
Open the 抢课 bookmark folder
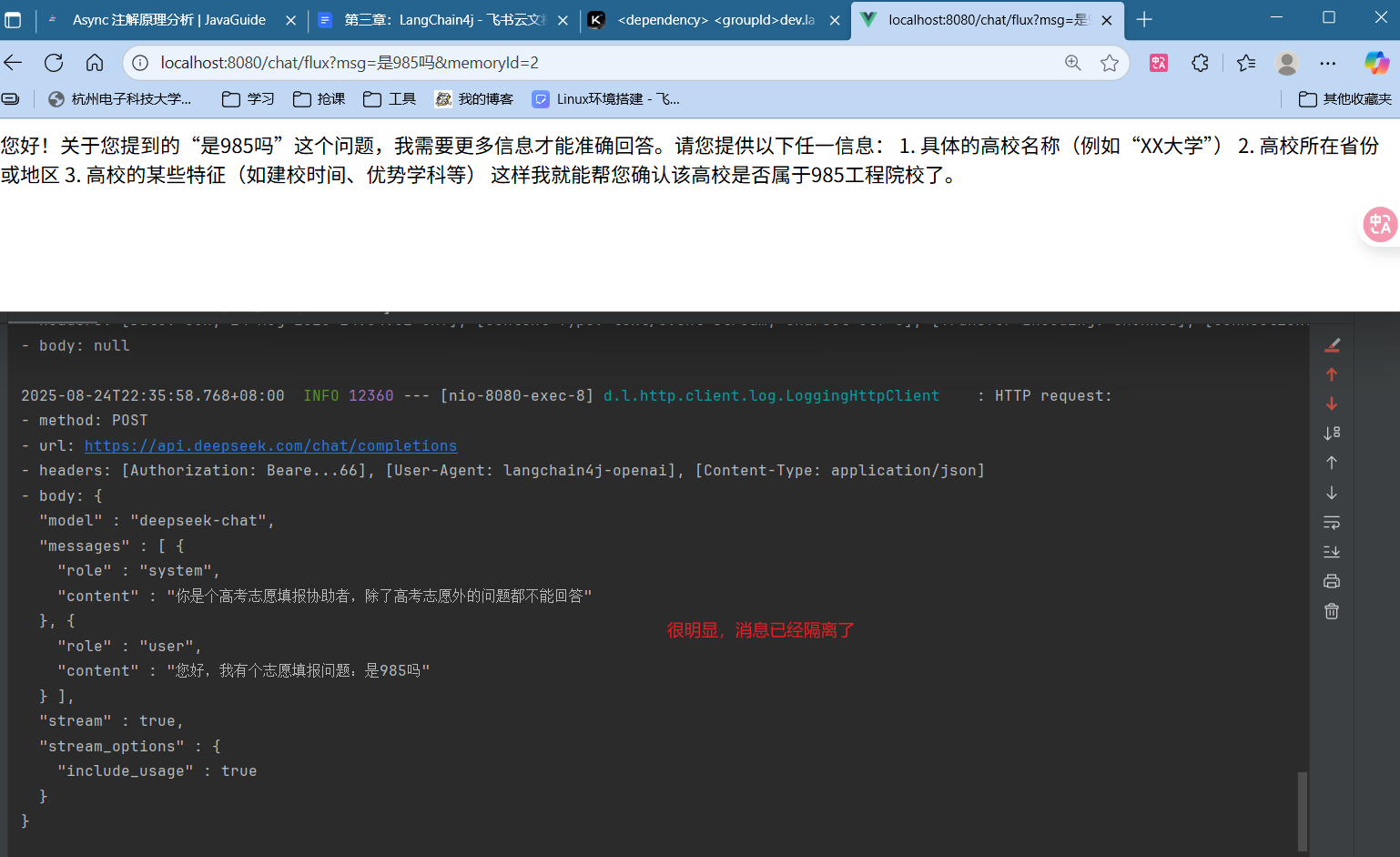(319, 98)
